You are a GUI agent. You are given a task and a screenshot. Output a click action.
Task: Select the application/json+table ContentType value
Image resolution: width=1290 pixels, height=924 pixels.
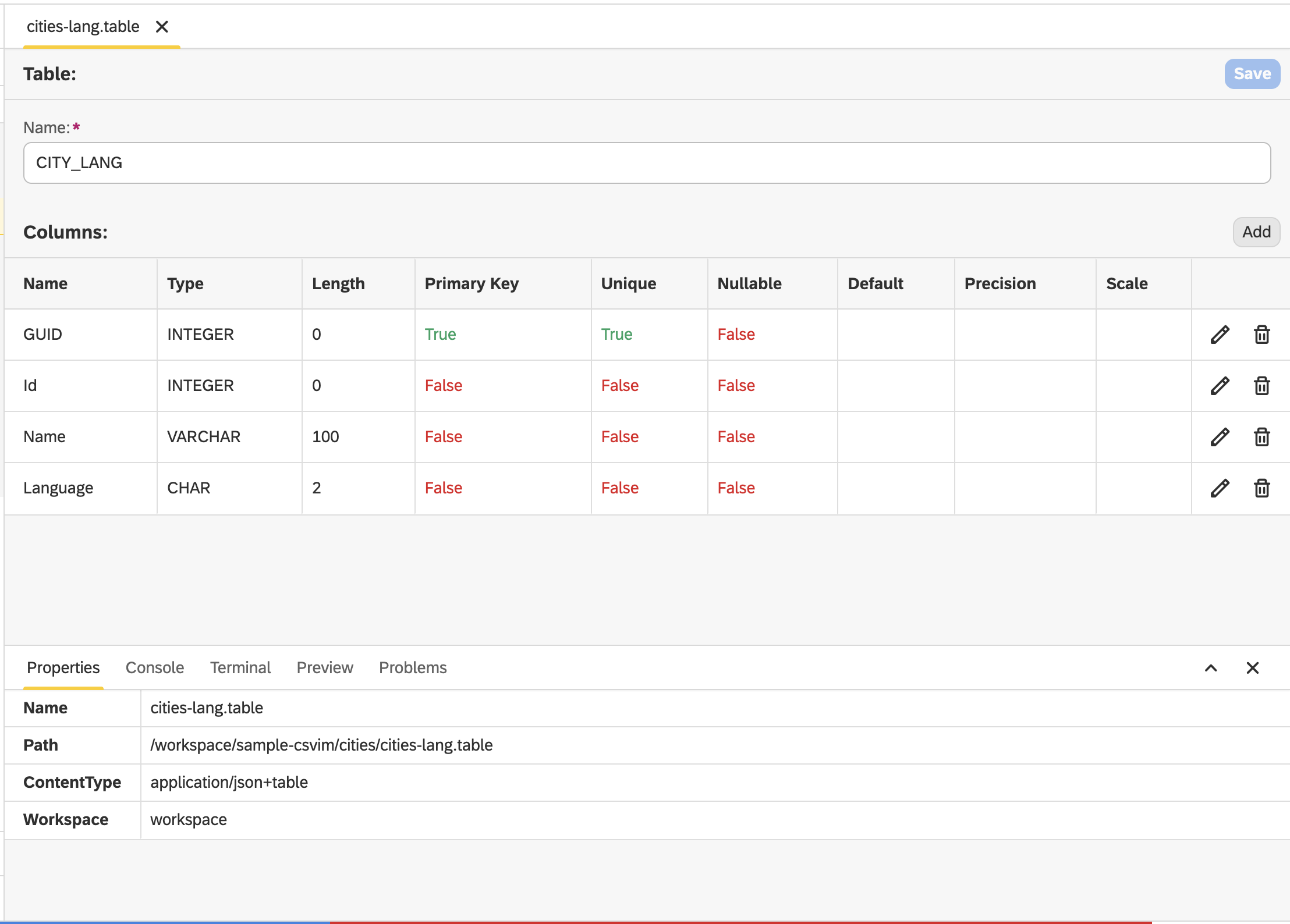229,783
